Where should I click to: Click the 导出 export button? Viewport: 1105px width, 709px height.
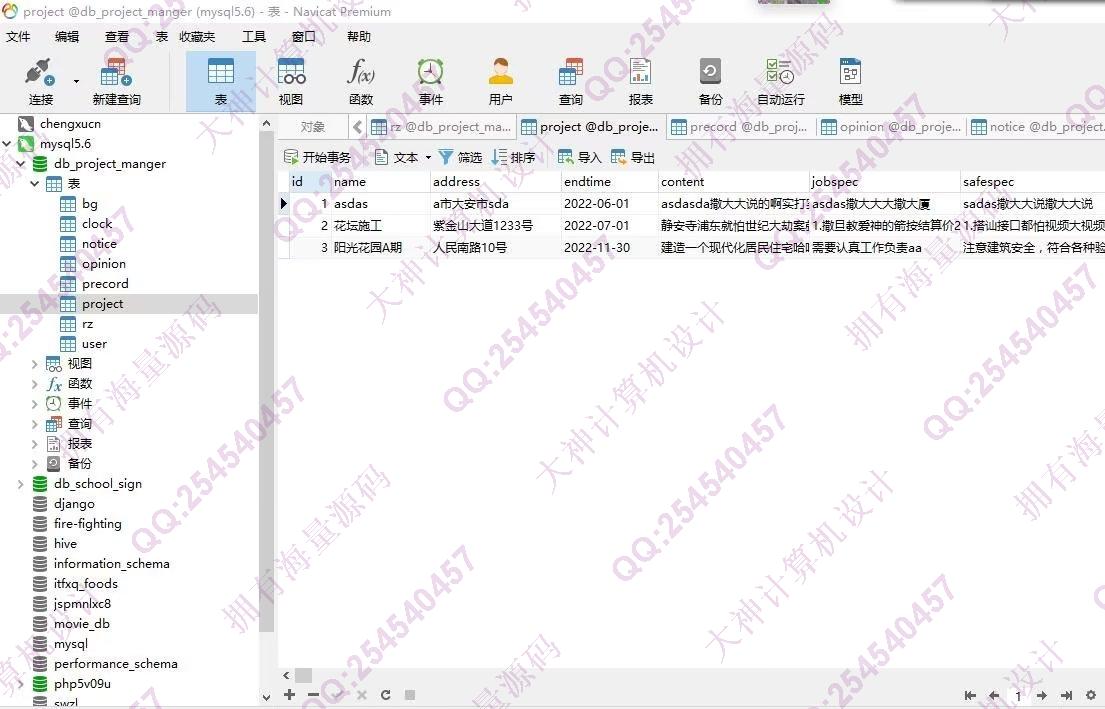coord(633,157)
